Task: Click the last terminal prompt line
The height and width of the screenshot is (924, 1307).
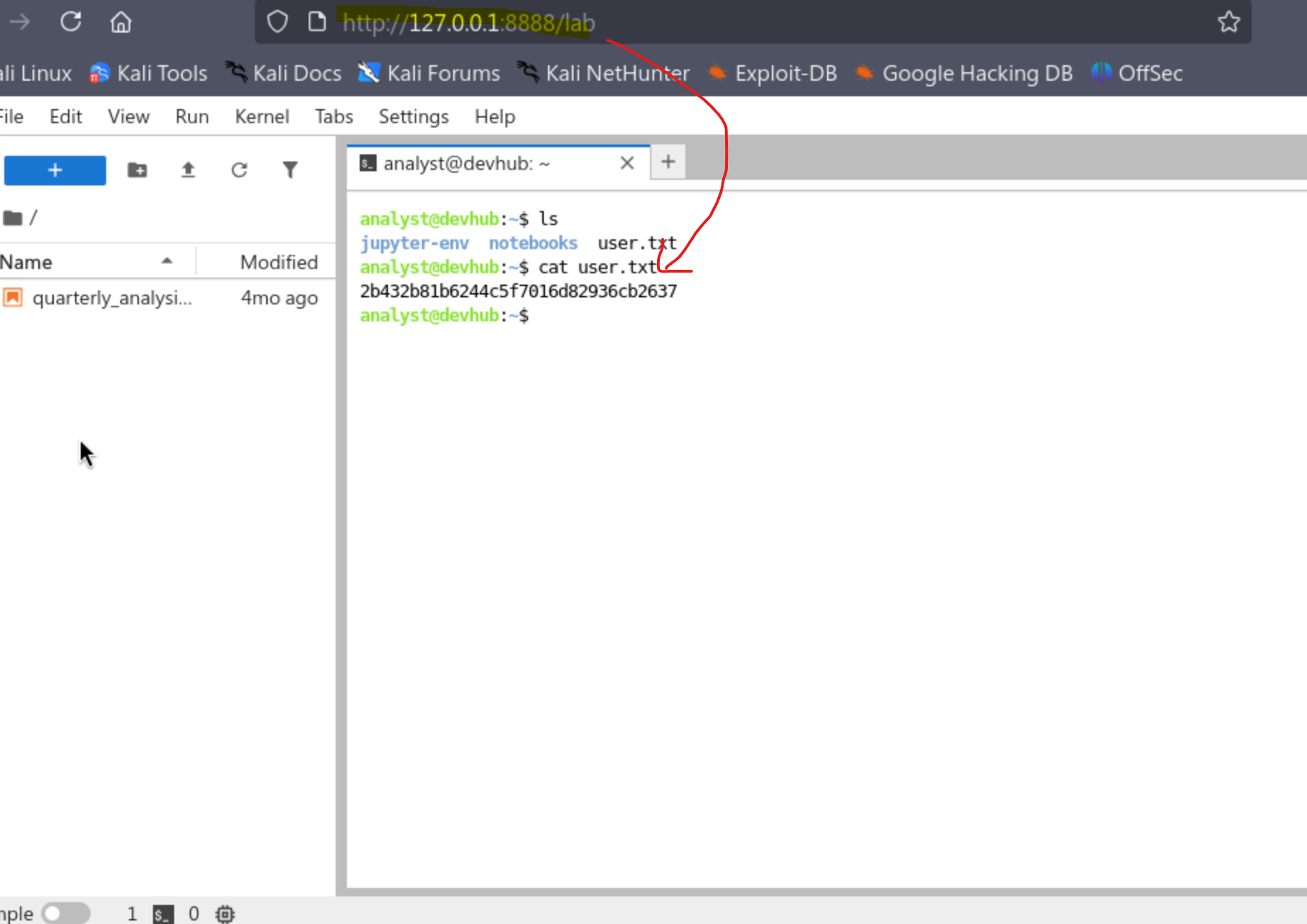Action: pyautogui.click(x=445, y=315)
